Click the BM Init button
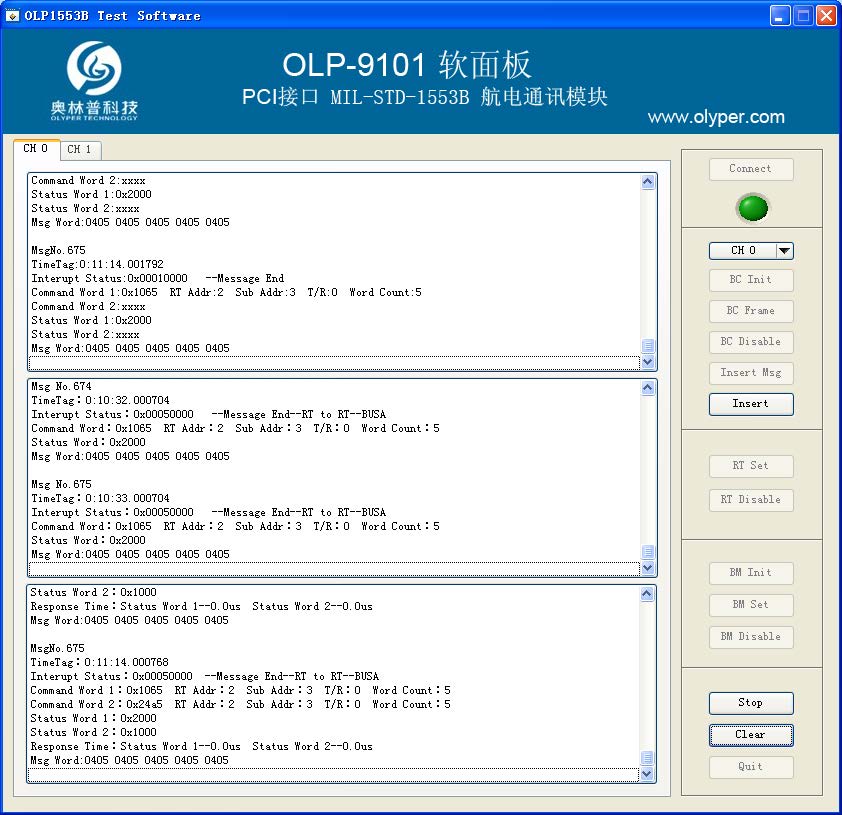The width and height of the screenshot is (842, 815). (751, 573)
